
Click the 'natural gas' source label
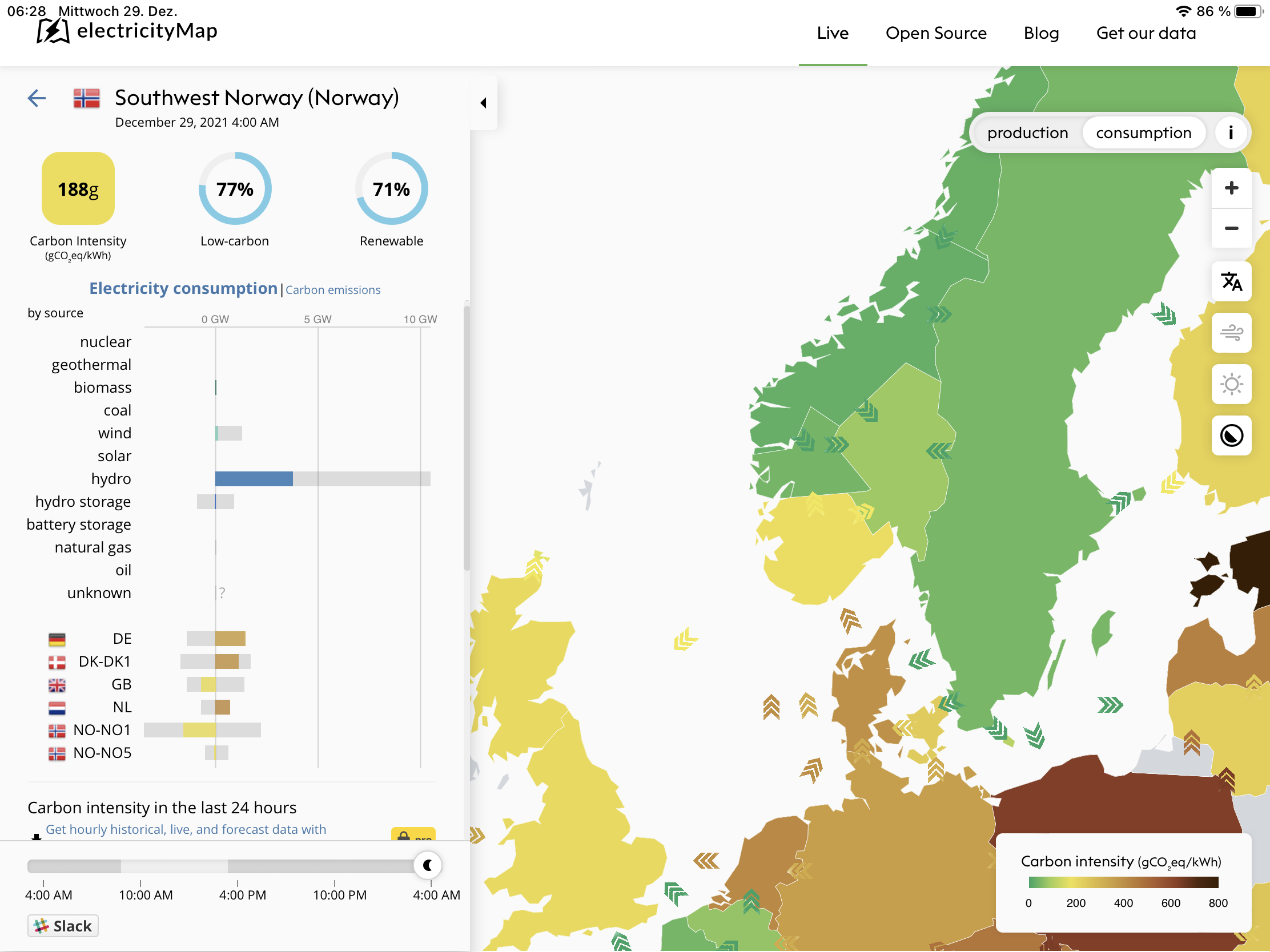click(x=93, y=547)
